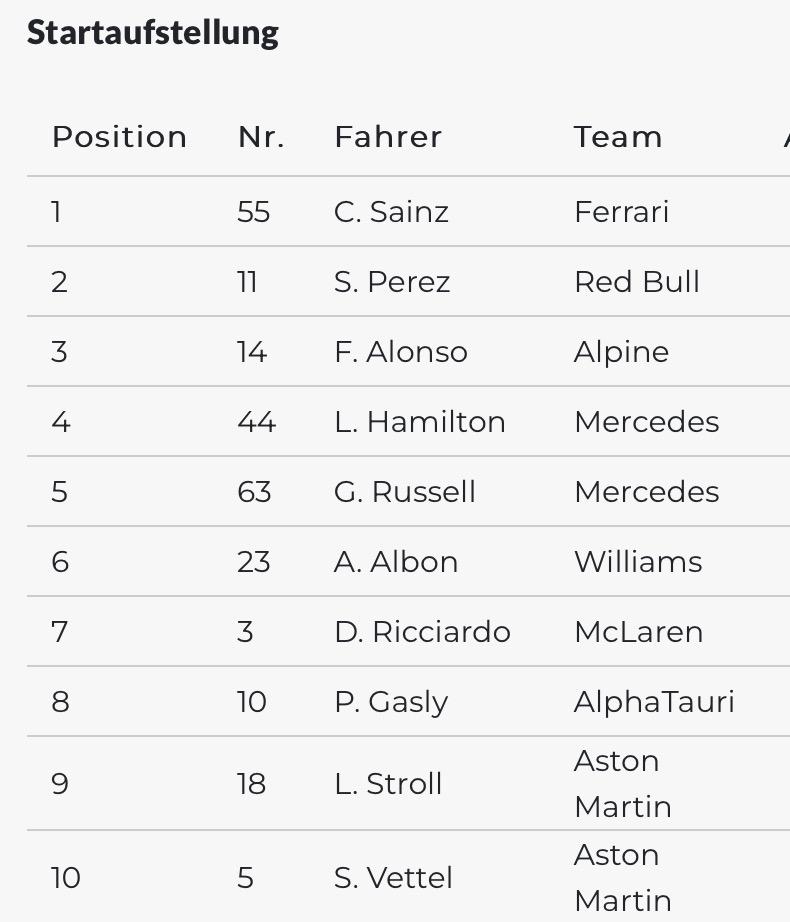Viewport: 790px width, 922px height.
Task: Click driver name C. Sainz
Action: pyautogui.click(x=391, y=212)
